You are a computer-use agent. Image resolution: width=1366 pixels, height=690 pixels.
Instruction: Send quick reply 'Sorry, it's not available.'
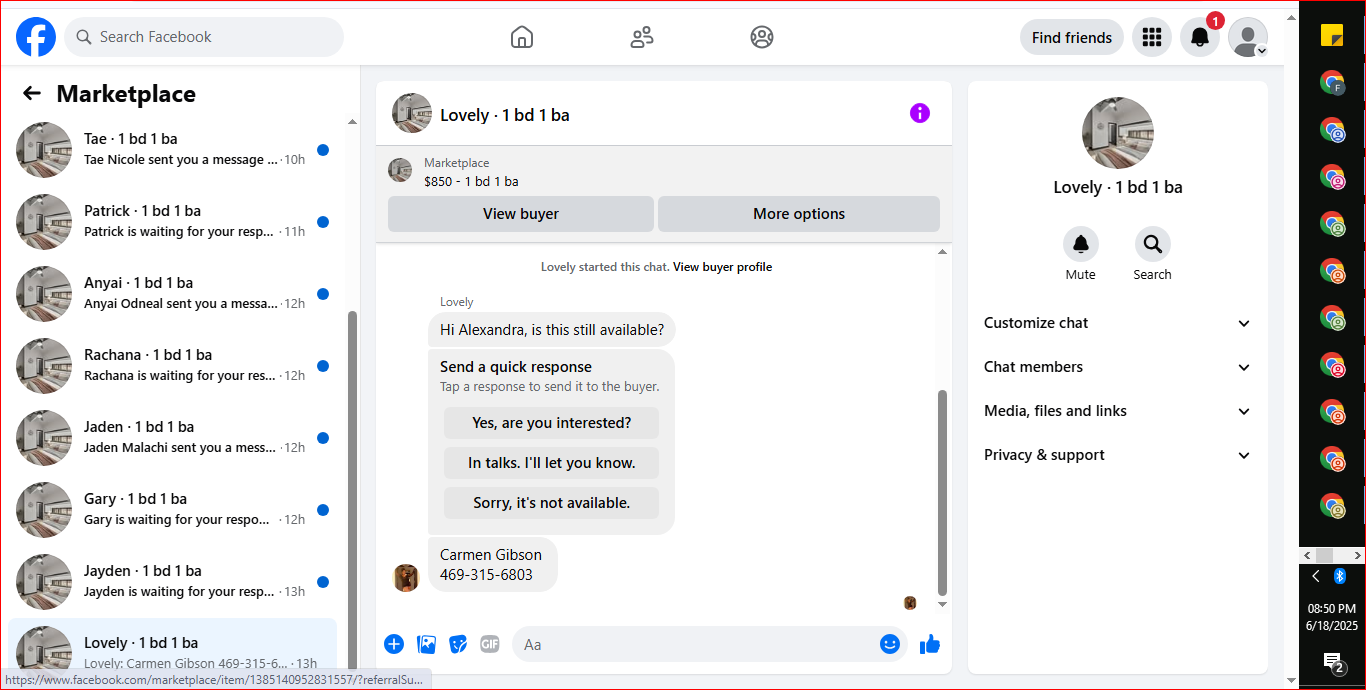pyautogui.click(x=552, y=503)
